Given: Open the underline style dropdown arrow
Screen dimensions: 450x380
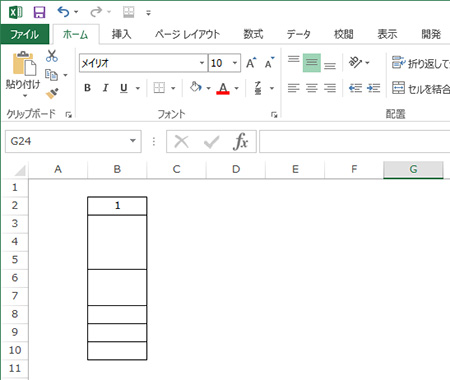Looking at the screenshot, I should (138, 88).
